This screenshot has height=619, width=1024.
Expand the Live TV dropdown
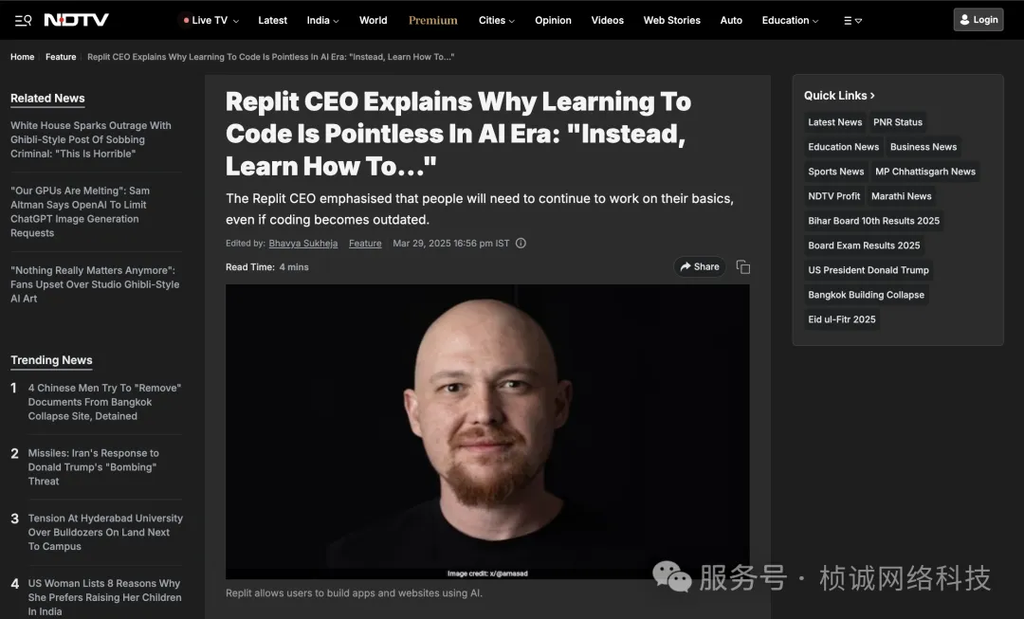(x=211, y=20)
